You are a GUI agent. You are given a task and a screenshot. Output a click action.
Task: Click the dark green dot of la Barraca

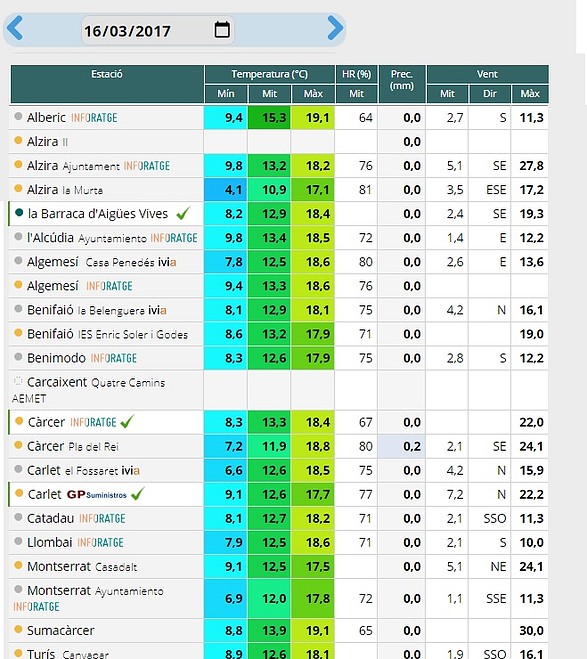pyautogui.click(x=19, y=213)
